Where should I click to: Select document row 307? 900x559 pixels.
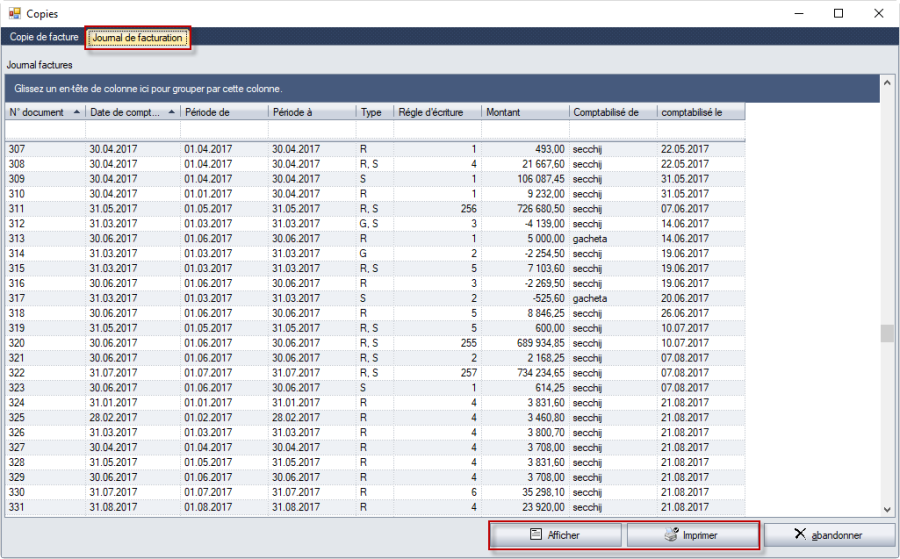pos(375,149)
